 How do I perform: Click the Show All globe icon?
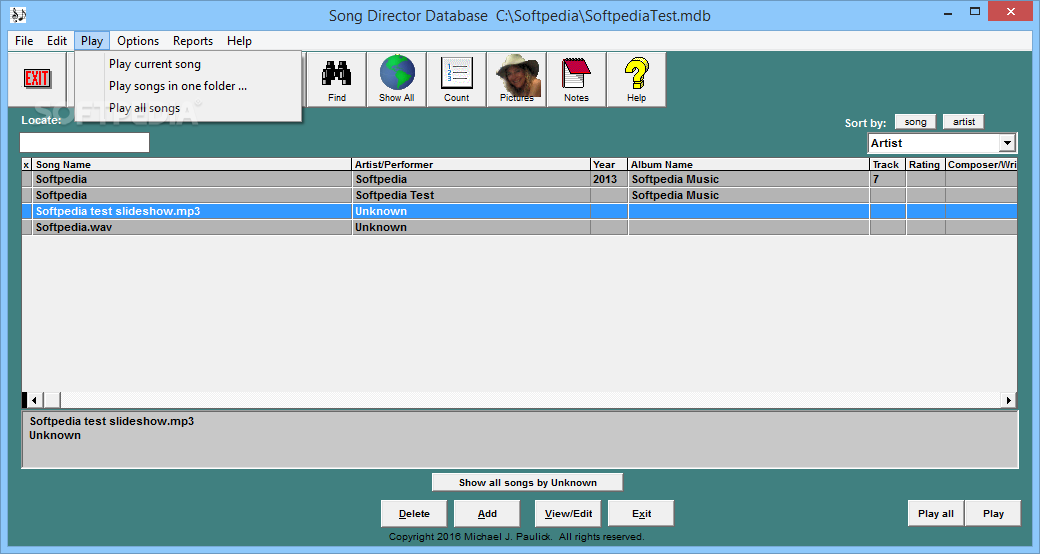pos(397,79)
